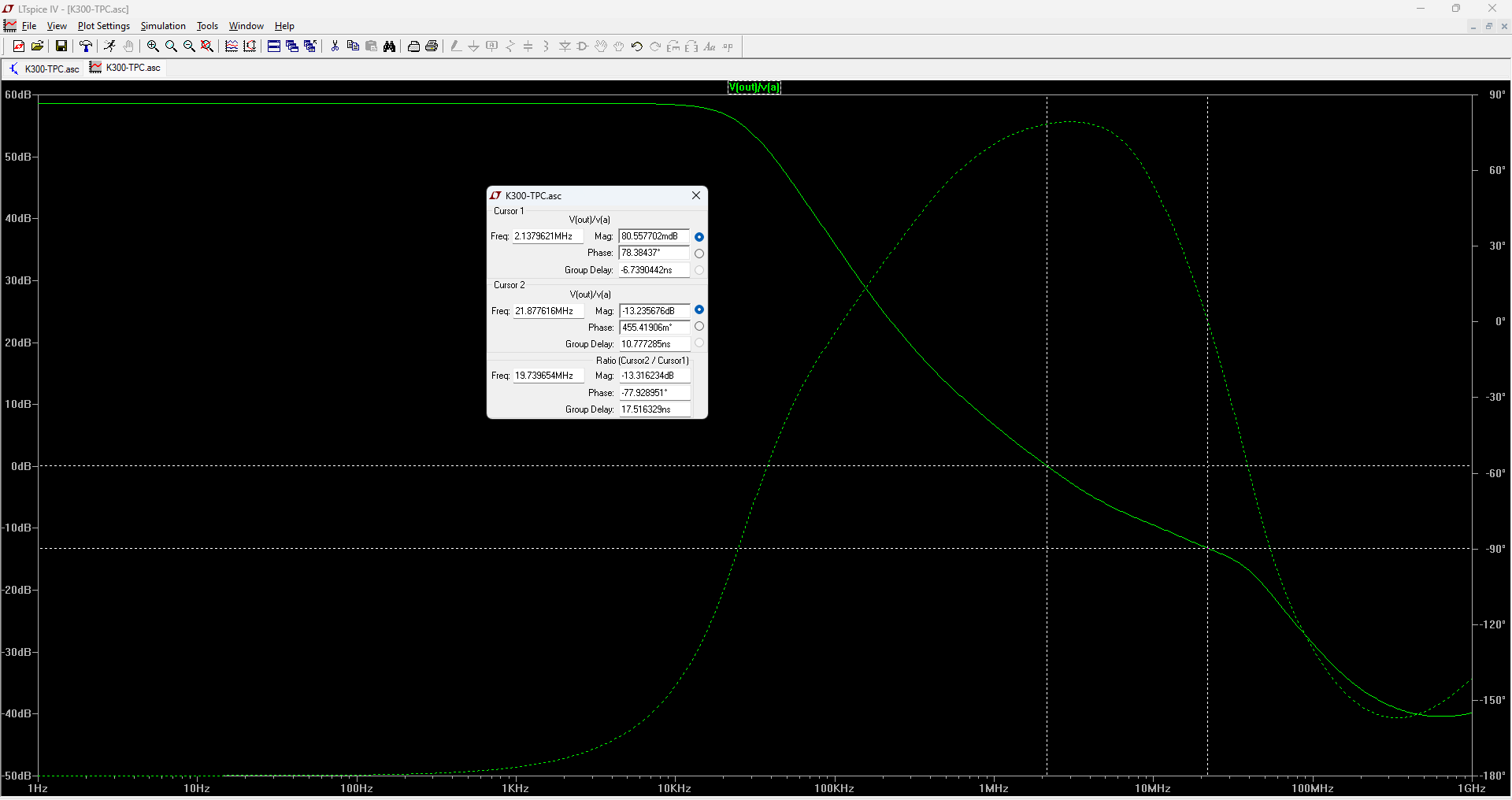Click the Copy toolbar icon
1512x800 pixels.
coord(353,46)
